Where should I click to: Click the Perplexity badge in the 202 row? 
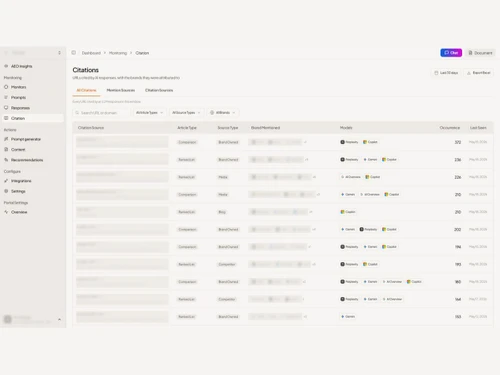click(x=368, y=229)
